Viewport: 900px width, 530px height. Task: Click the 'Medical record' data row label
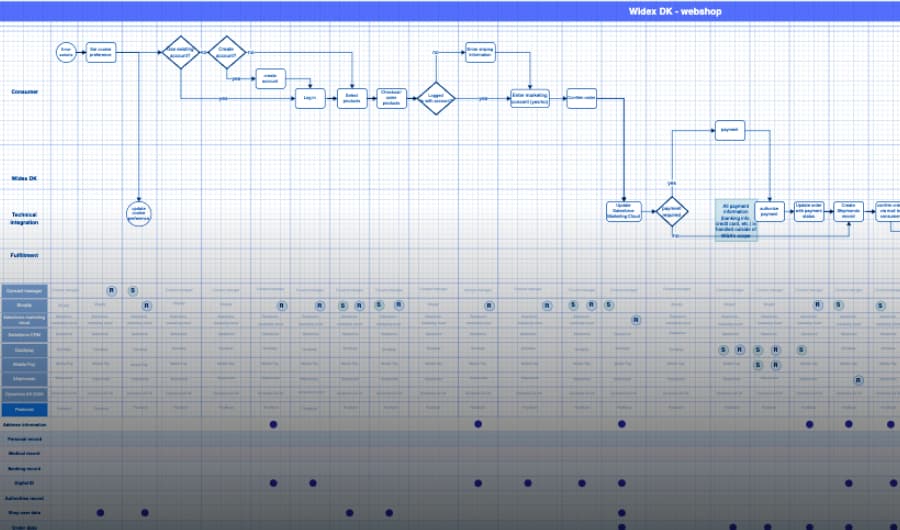pos(25,454)
